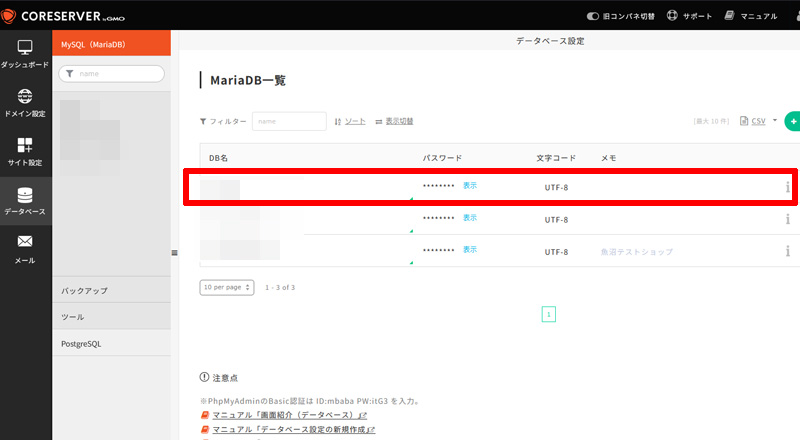
Task: Open the 10 per page selector
Action: pos(227,287)
